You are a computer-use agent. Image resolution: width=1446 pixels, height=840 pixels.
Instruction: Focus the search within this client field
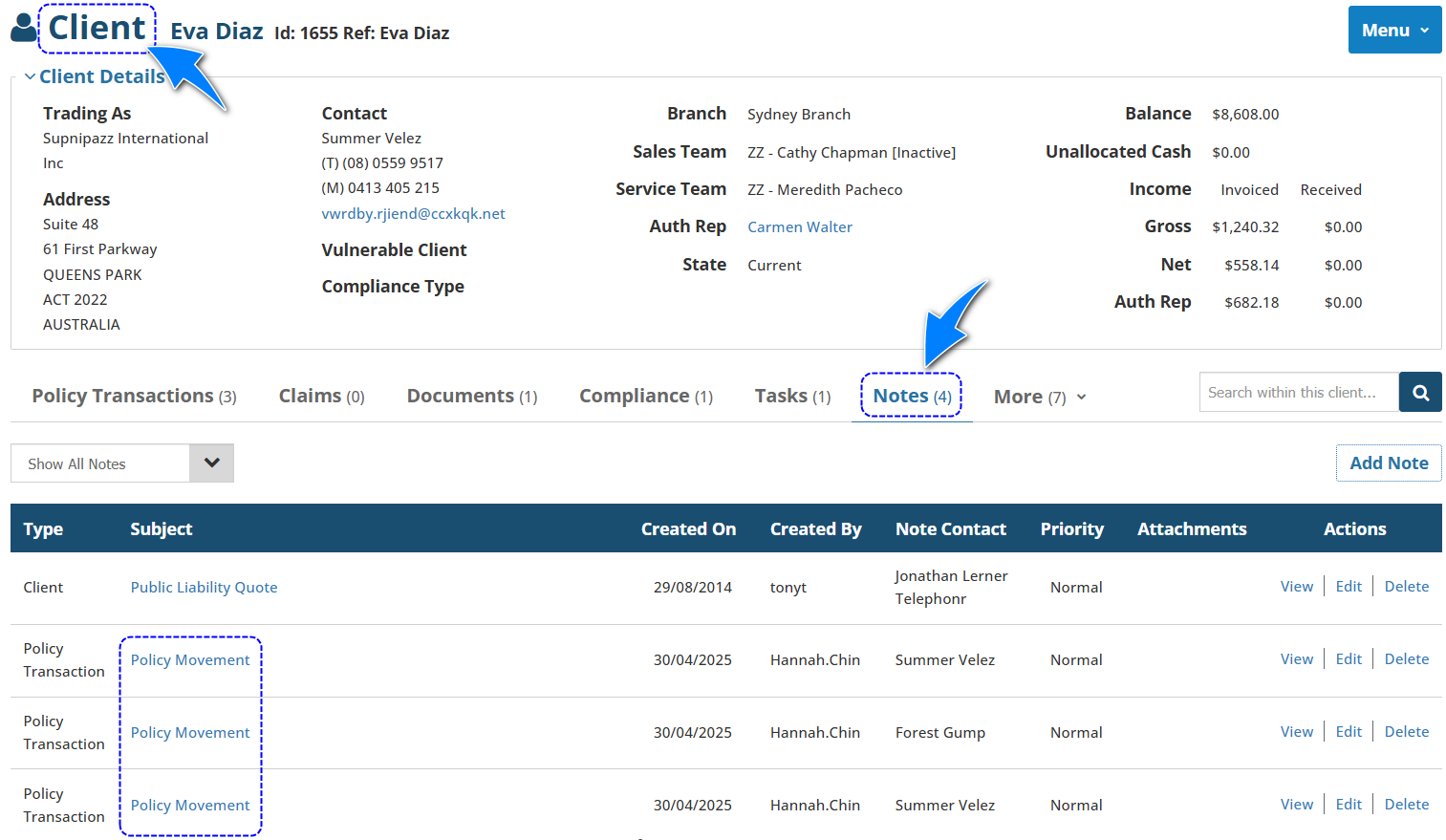(x=1298, y=393)
